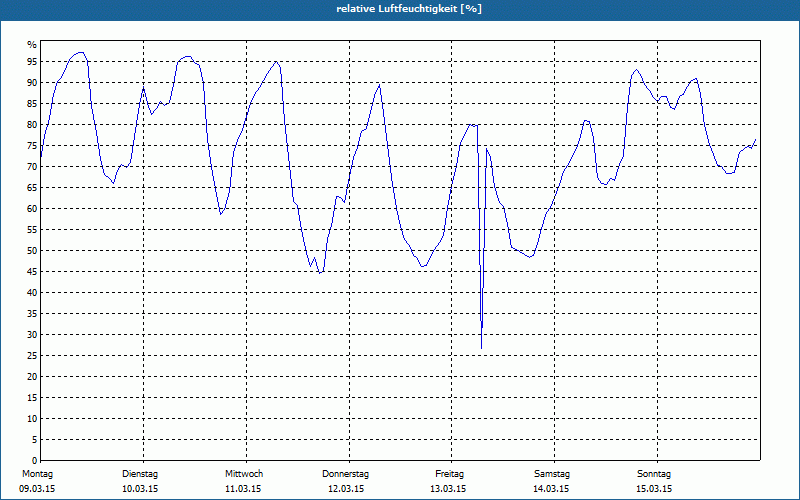Select the 'Samstag' axis label
The image size is (800, 500).
tap(552, 474)
